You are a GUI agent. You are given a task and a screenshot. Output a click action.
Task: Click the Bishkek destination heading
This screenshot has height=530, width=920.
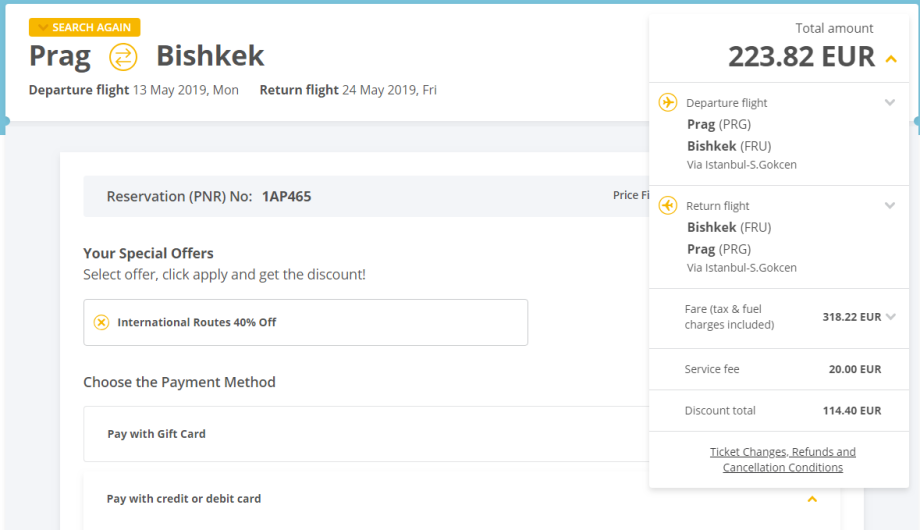coord(210,55)
